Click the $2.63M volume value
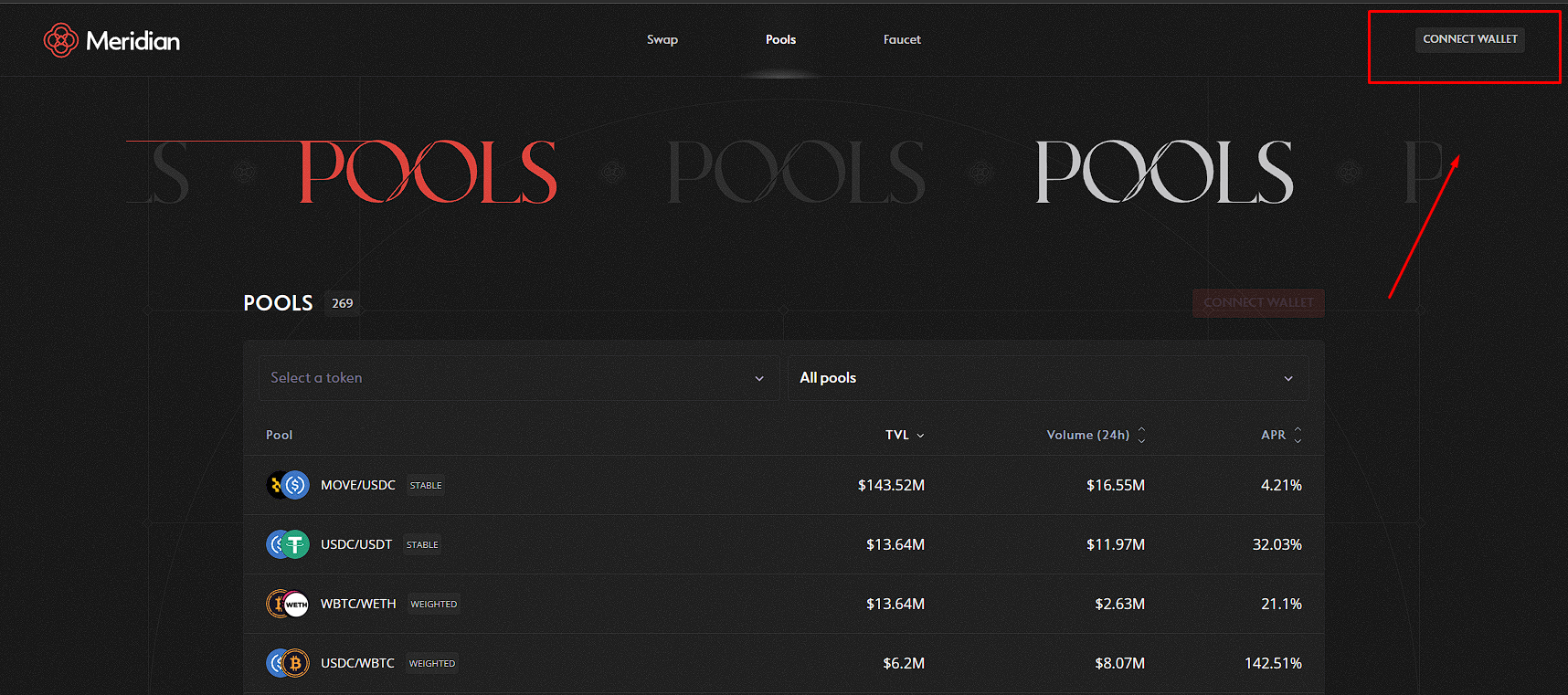Image resolution: width=1568 pixels, height=695 pixels. tap(1120, 604)
